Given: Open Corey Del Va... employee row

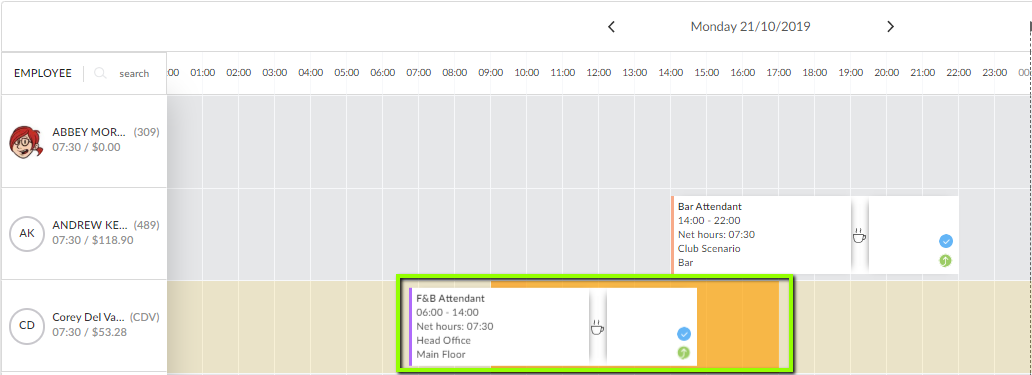Looking at the screenshot, I should pyautogui.click(x=84, y=326).
